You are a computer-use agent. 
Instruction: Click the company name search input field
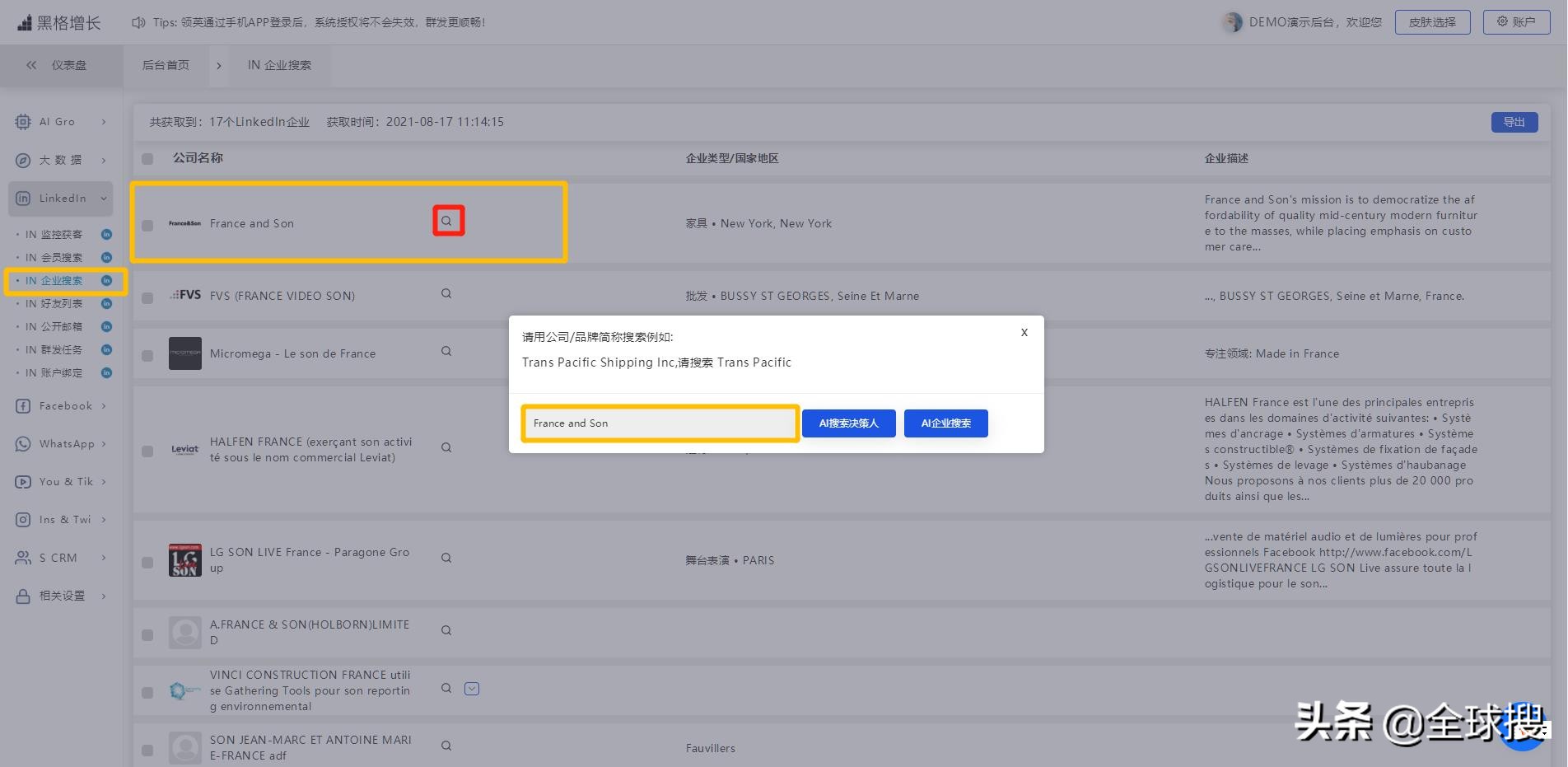pyautogui.click(x=660, y=423)
